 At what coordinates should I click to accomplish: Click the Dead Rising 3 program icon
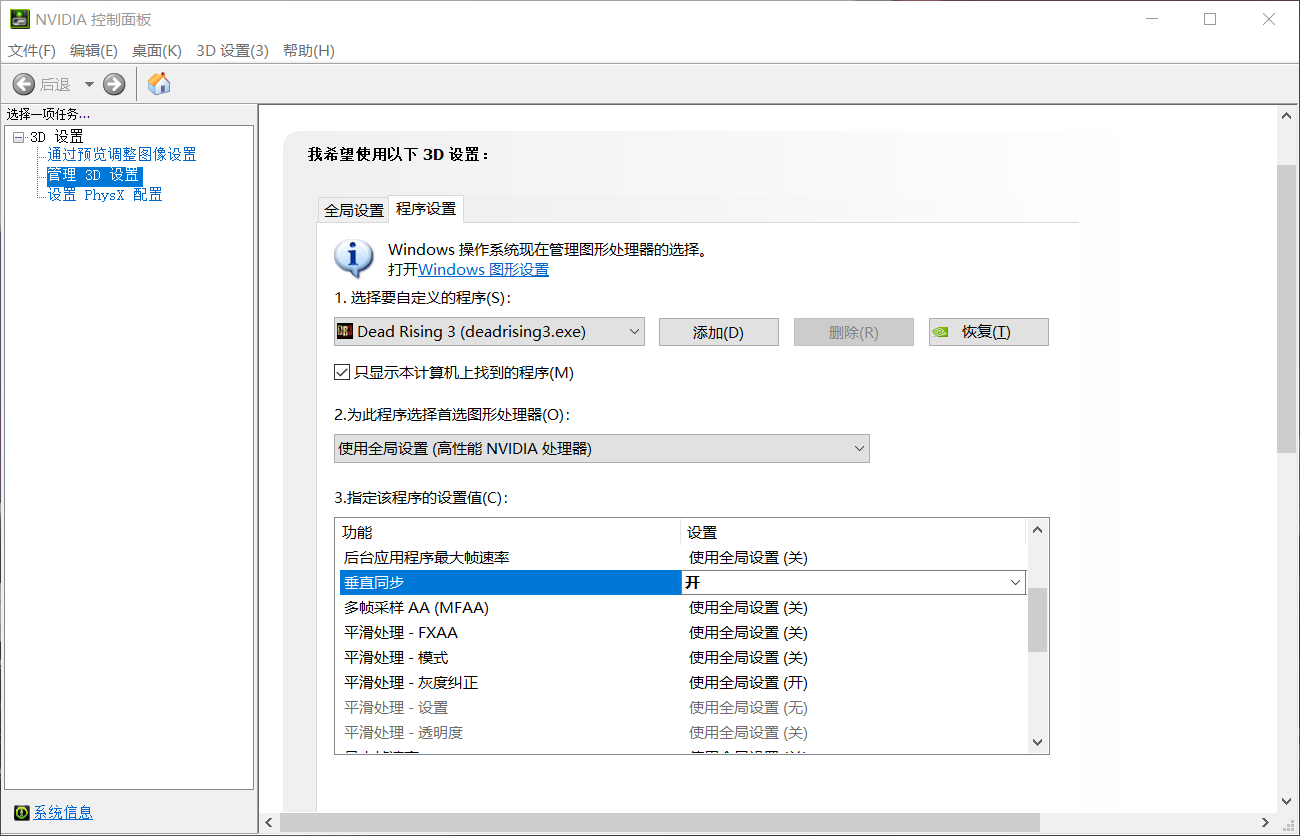[345, 331]
